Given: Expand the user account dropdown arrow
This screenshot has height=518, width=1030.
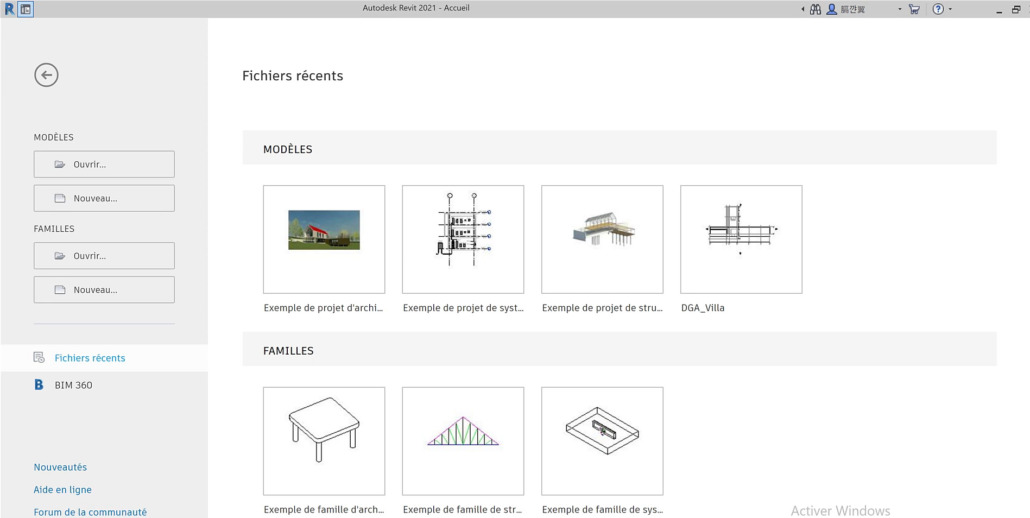Looking at the screenshot, I should (900, 9).
